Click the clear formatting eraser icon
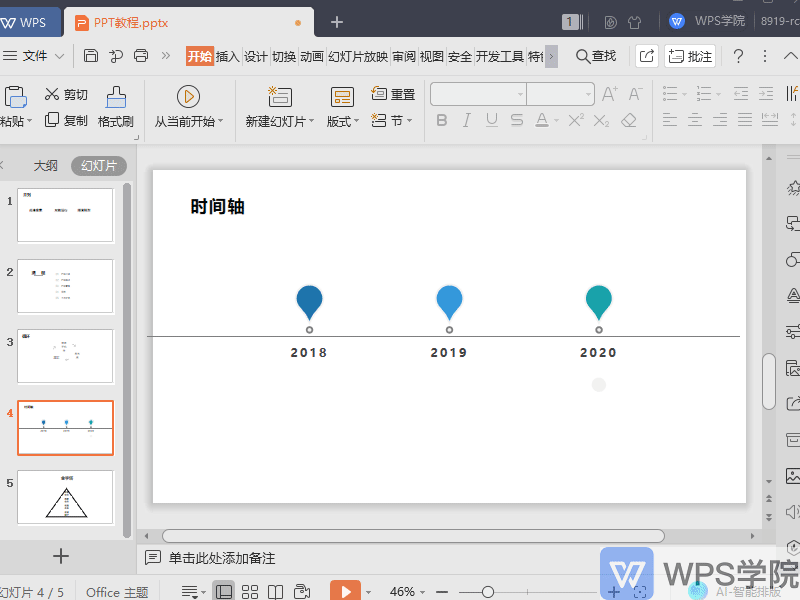The image size is (800, 600). click(x=629, y=120)
